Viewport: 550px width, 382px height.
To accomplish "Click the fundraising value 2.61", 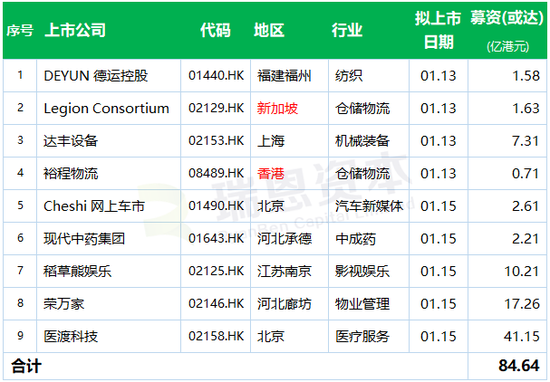I will click(526, 206).
